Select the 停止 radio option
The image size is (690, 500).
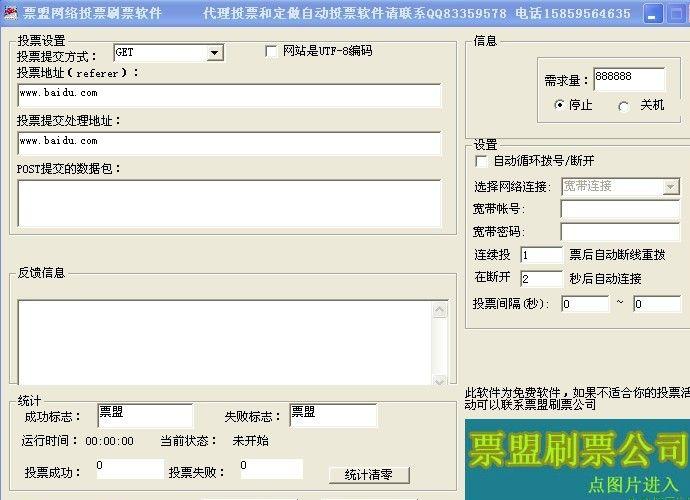(x=559, y=105)
